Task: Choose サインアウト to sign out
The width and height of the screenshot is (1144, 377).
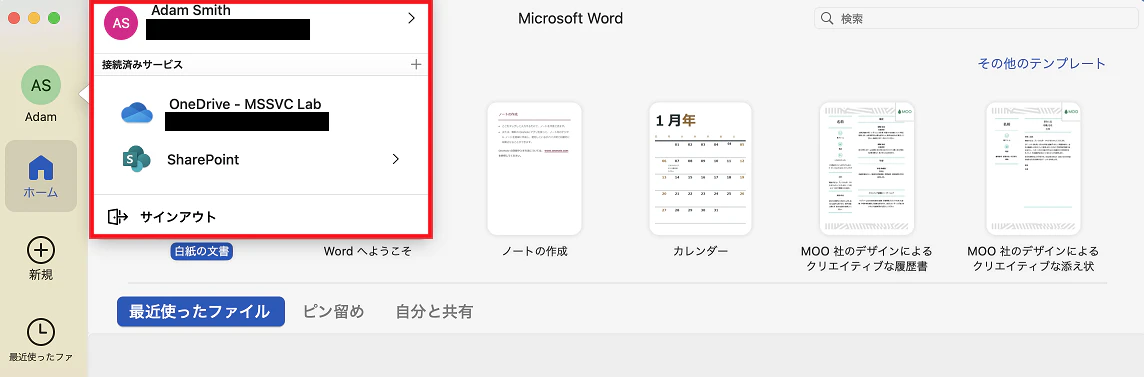Action: point(178,217)
